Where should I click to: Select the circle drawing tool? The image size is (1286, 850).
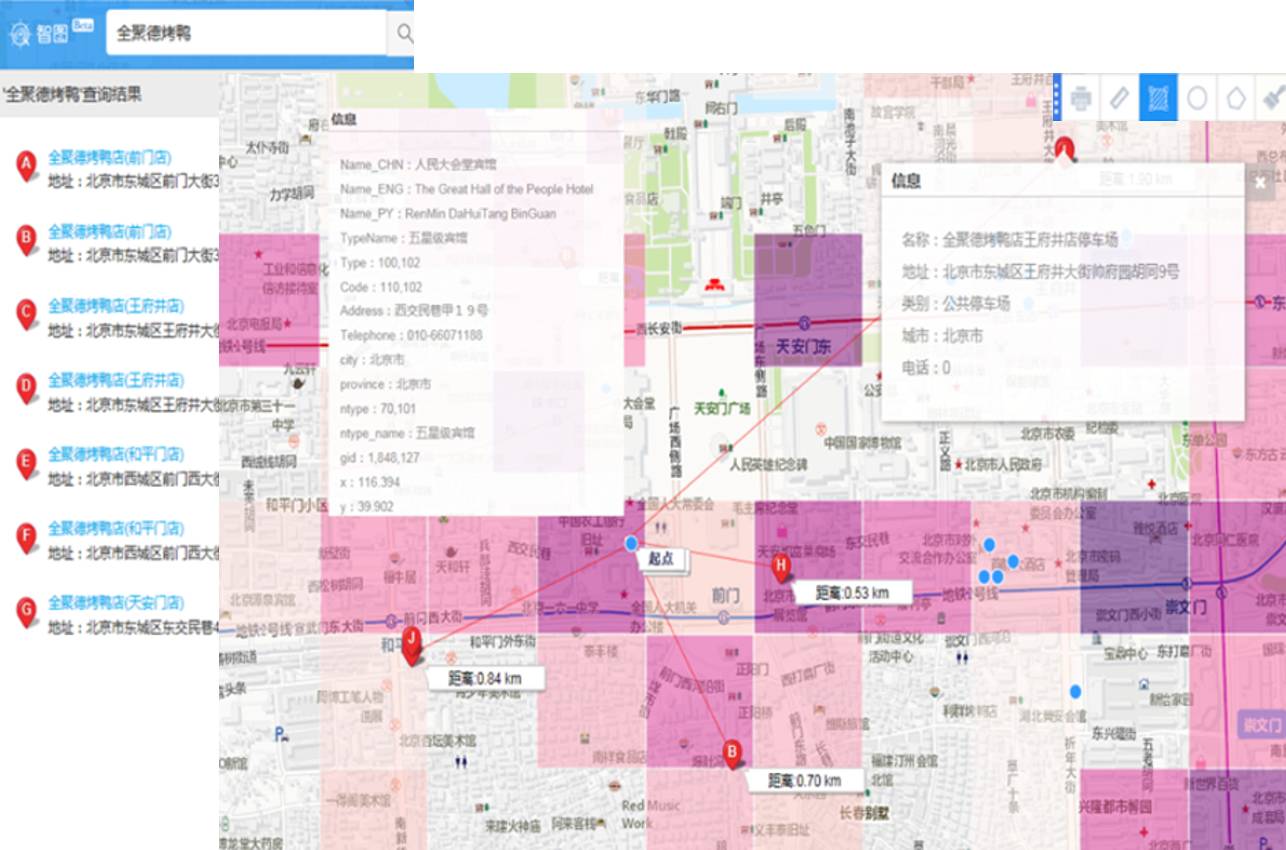pos(1197,98)
